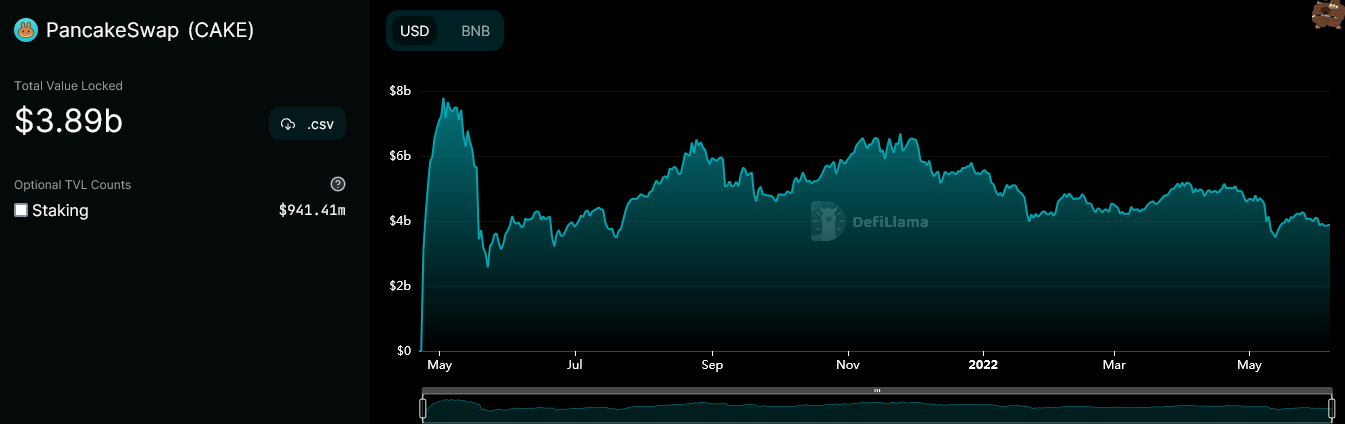
Task: Download the TVL data as .csv
Action: point(308,123)
